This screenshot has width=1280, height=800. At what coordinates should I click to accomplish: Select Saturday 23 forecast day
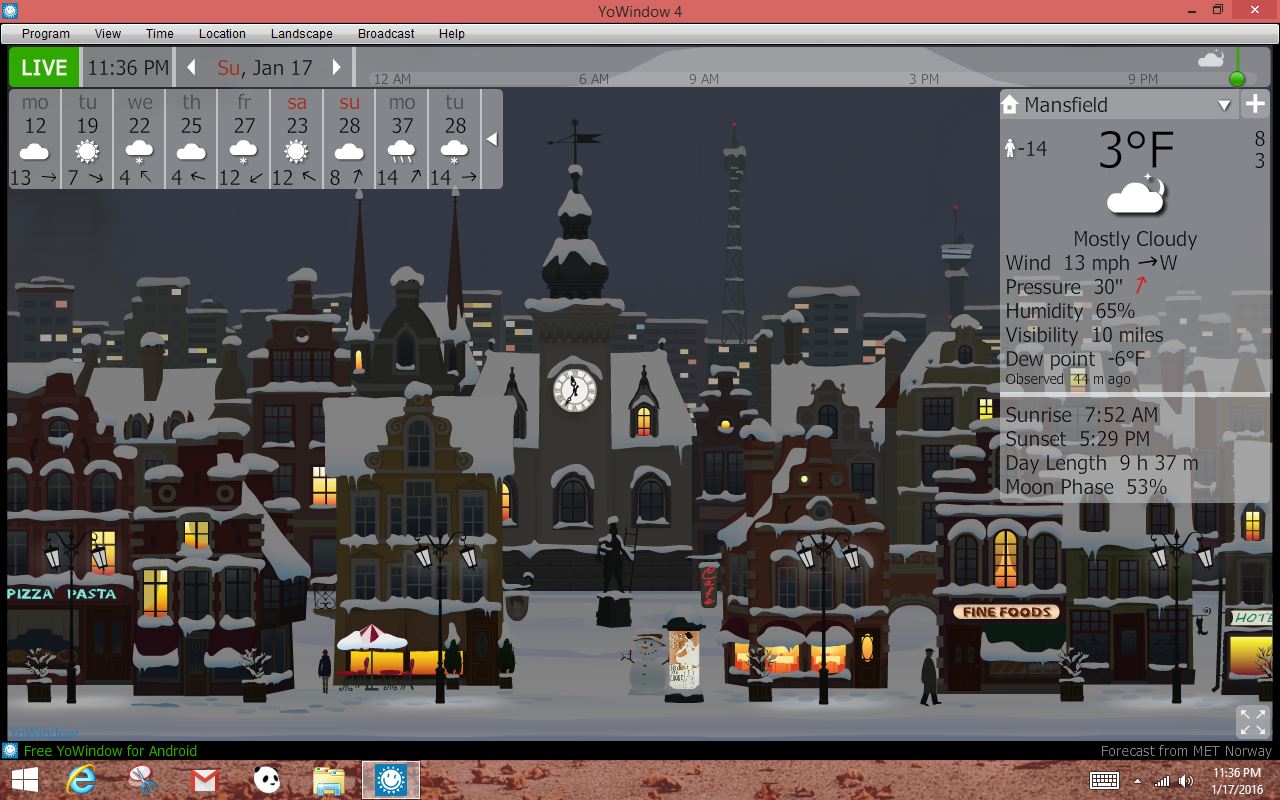click(296, 139)
